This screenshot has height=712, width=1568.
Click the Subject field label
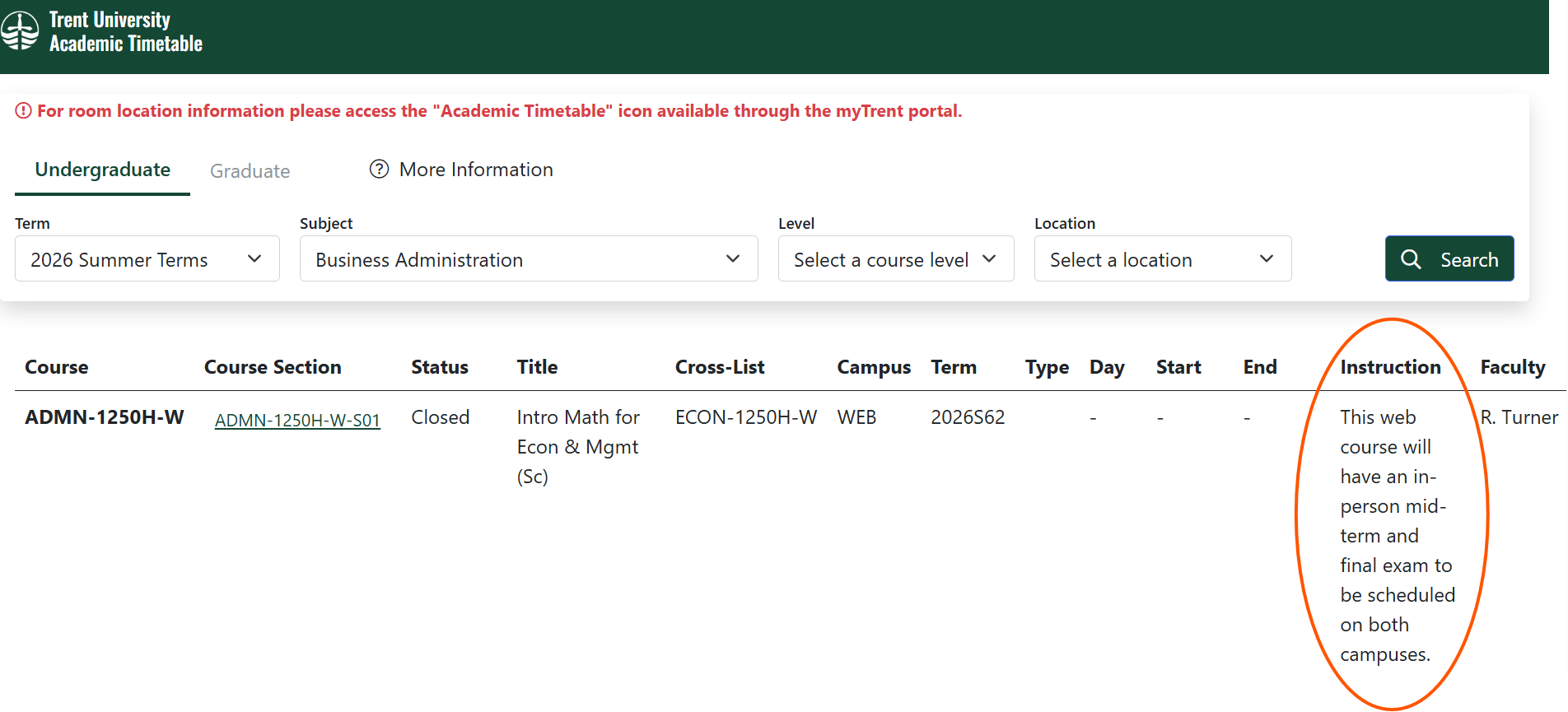(x=326, y=223)
